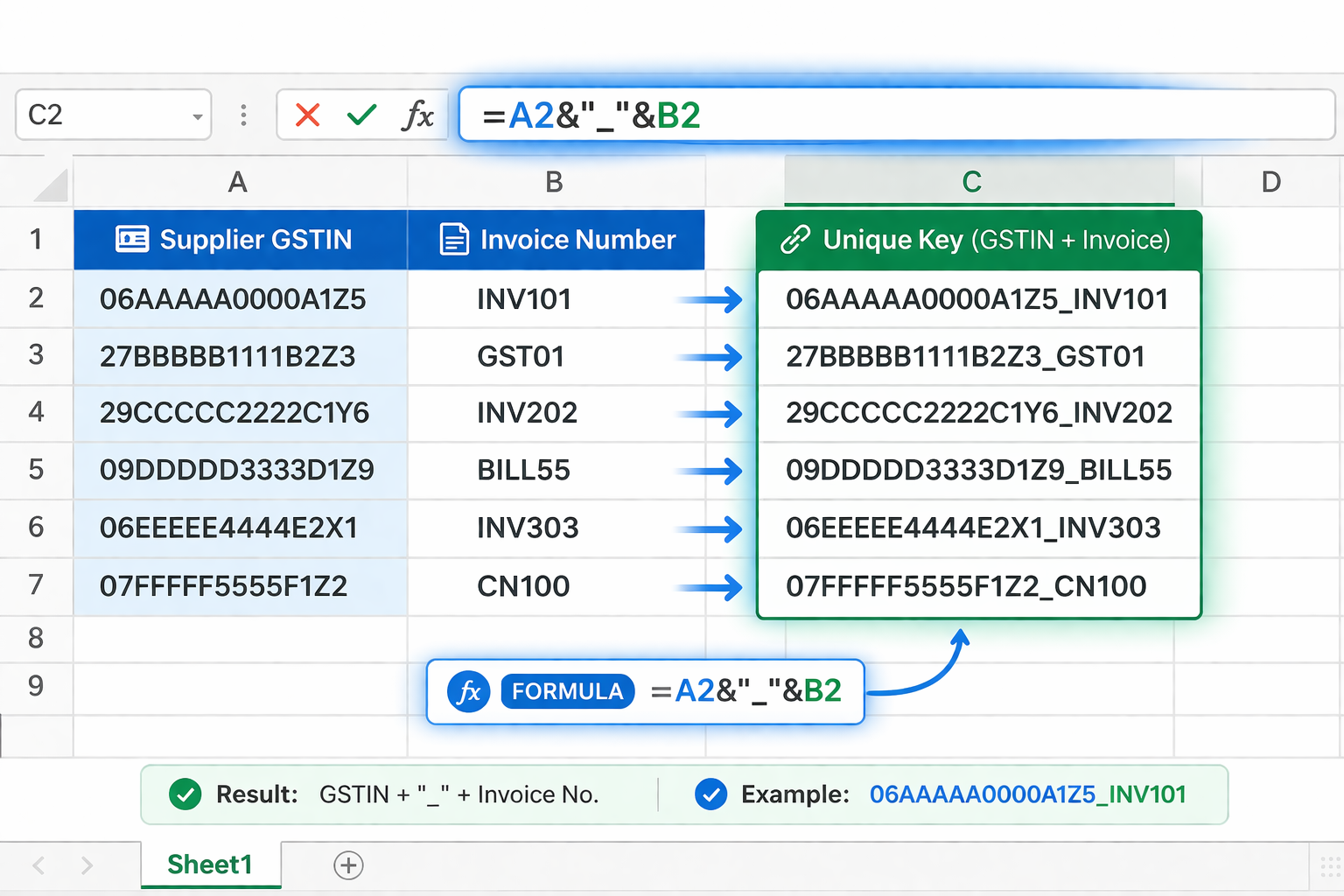
Task: Click the red X to cancel formula entry
Action: tap(306, 115)
